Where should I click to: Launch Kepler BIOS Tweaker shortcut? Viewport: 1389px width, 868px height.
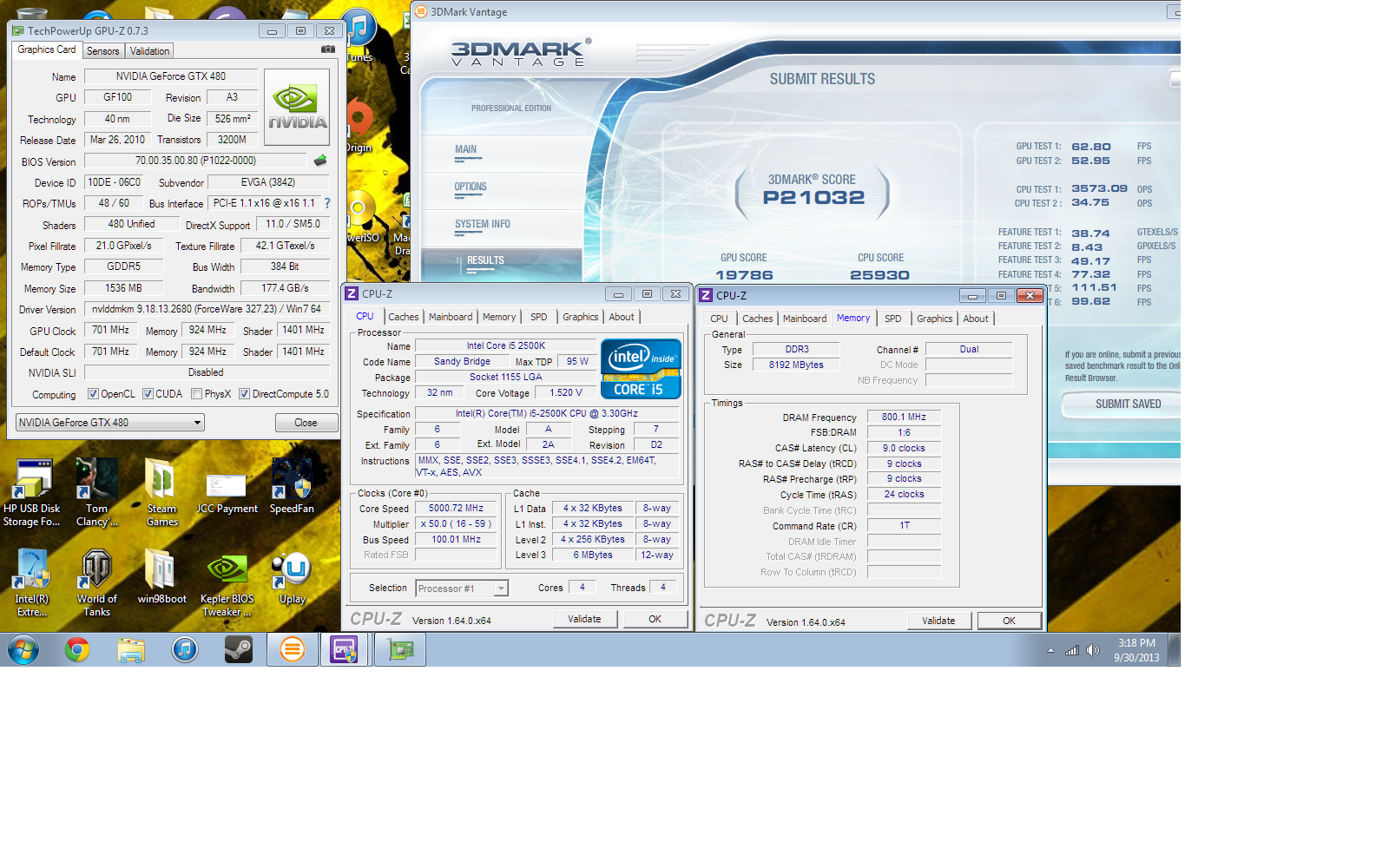click(227, 583)
